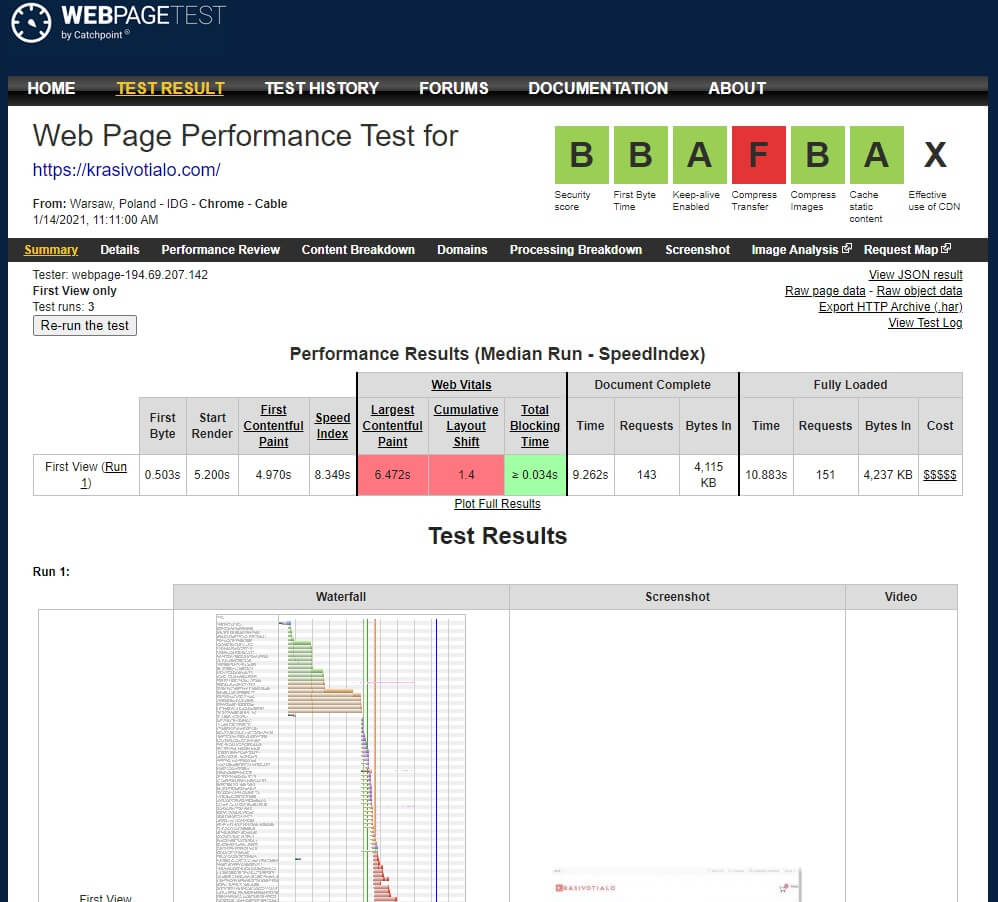
Task: Click the Cache static content A grade
Action: coord(876,155)
